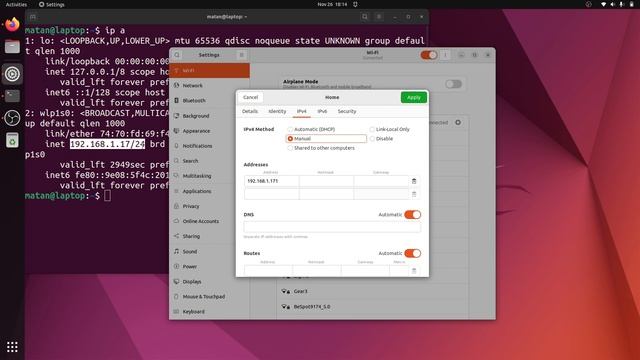
Task: Open the terminal hamburger menu
Action: [379, 17]
